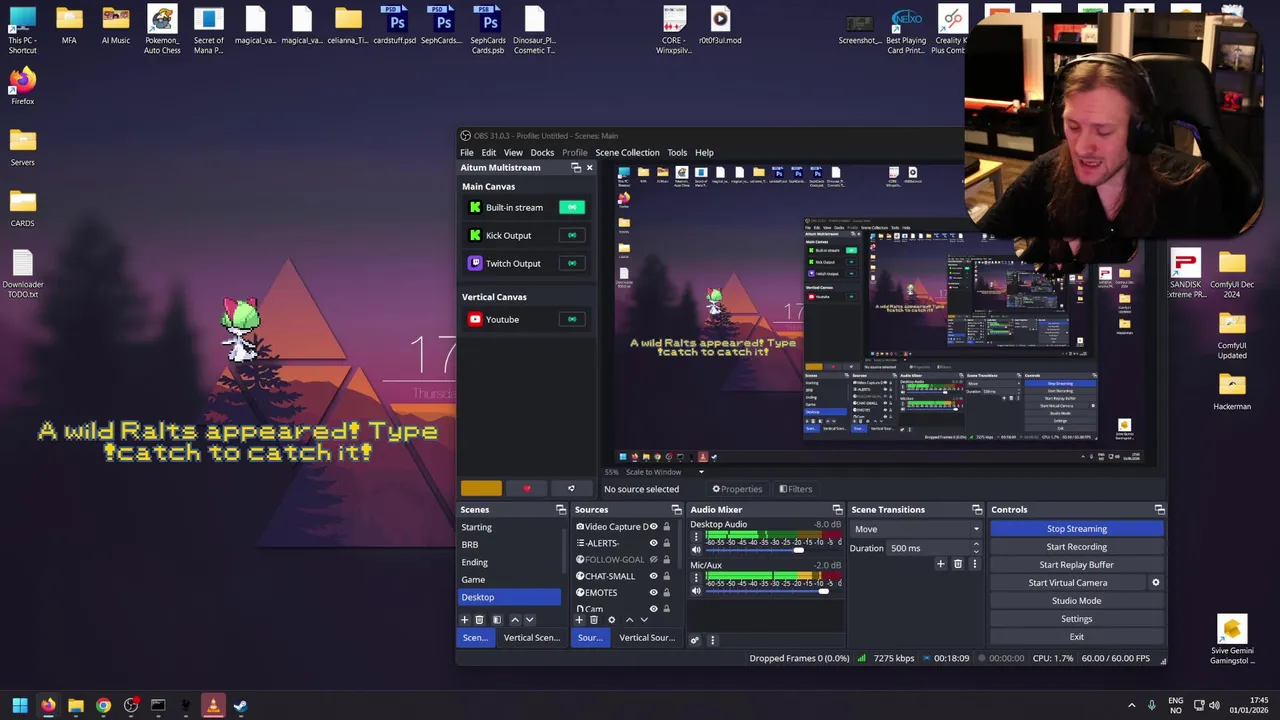Toggle the Built-in stream output on or off
Image resolution: width=1280 pixels, height=720 pixels.
(x=572, y=207)
